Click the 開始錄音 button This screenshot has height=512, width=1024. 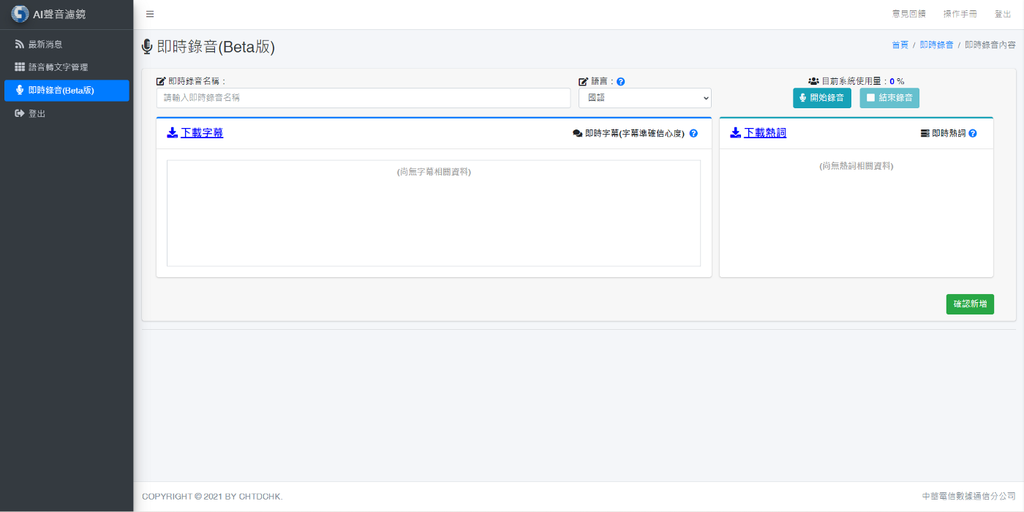822,98
